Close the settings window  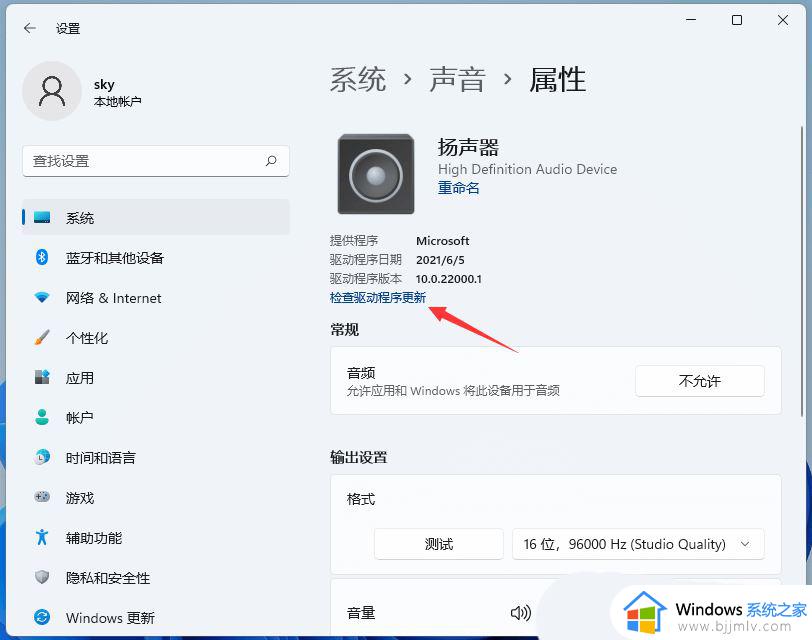(782, 20)
